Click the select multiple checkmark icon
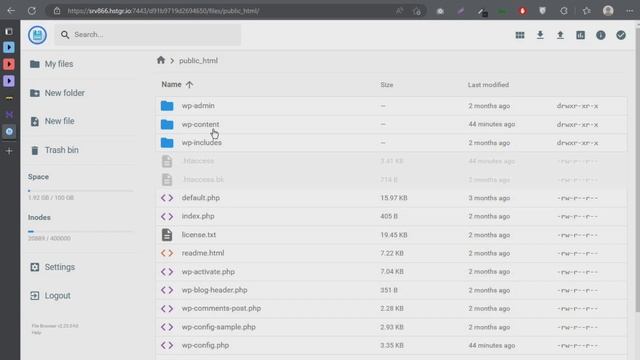Viewport: 640px width, 360px height. 621,35
